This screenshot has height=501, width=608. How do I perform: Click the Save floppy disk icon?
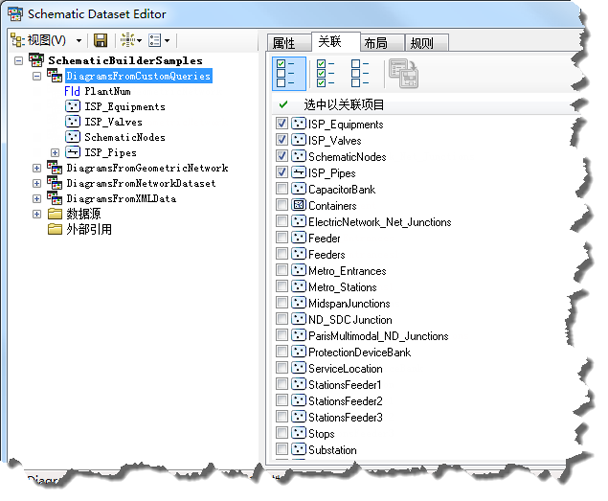101,40
